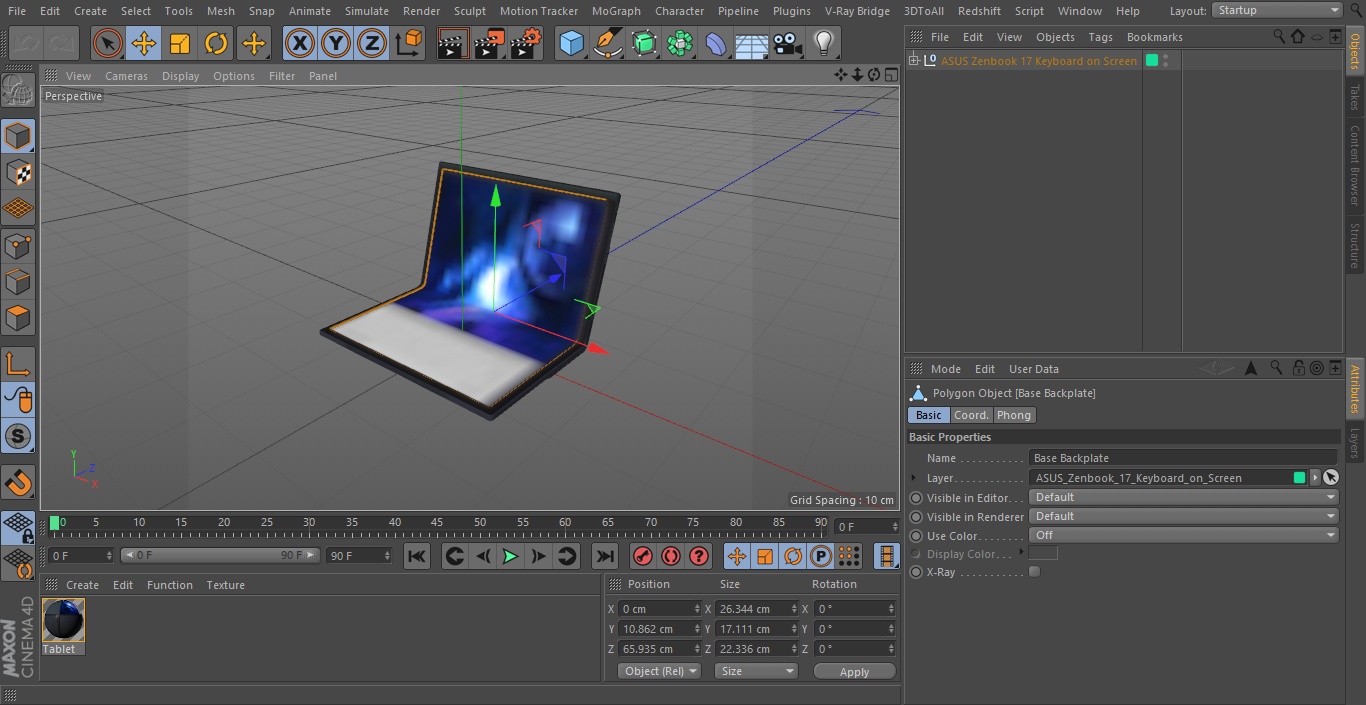
Task: Switch to the Coord. tab
Action: (x=971, y=415)
